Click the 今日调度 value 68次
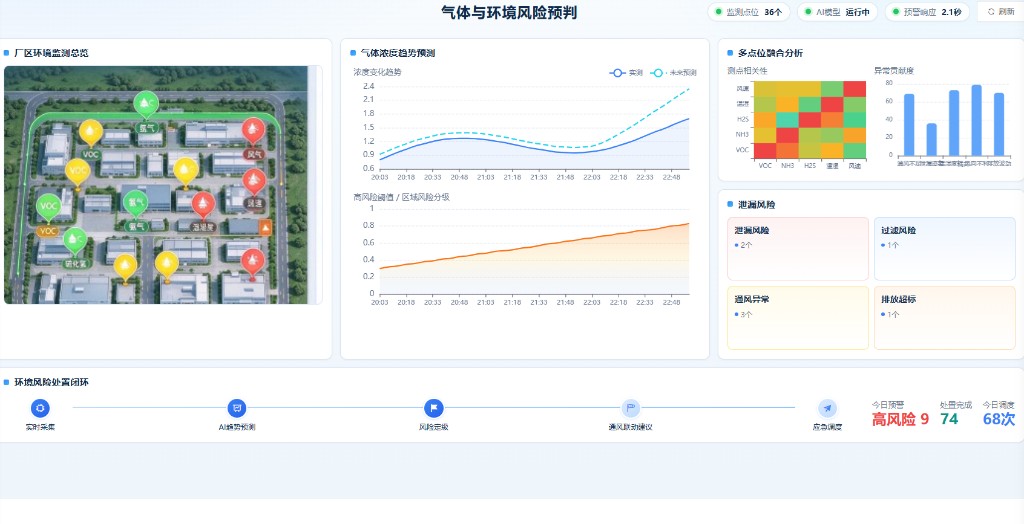This screenshot has width=1024, height=524. tap(999, 419)
